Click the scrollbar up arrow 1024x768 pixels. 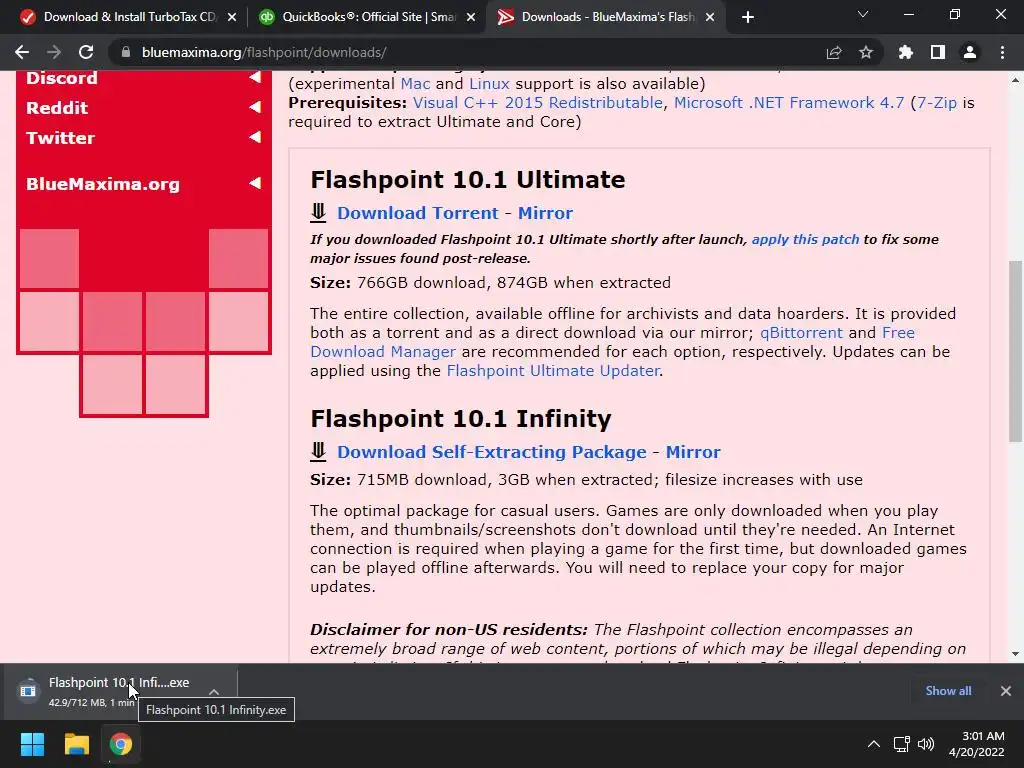(1015, 80)
